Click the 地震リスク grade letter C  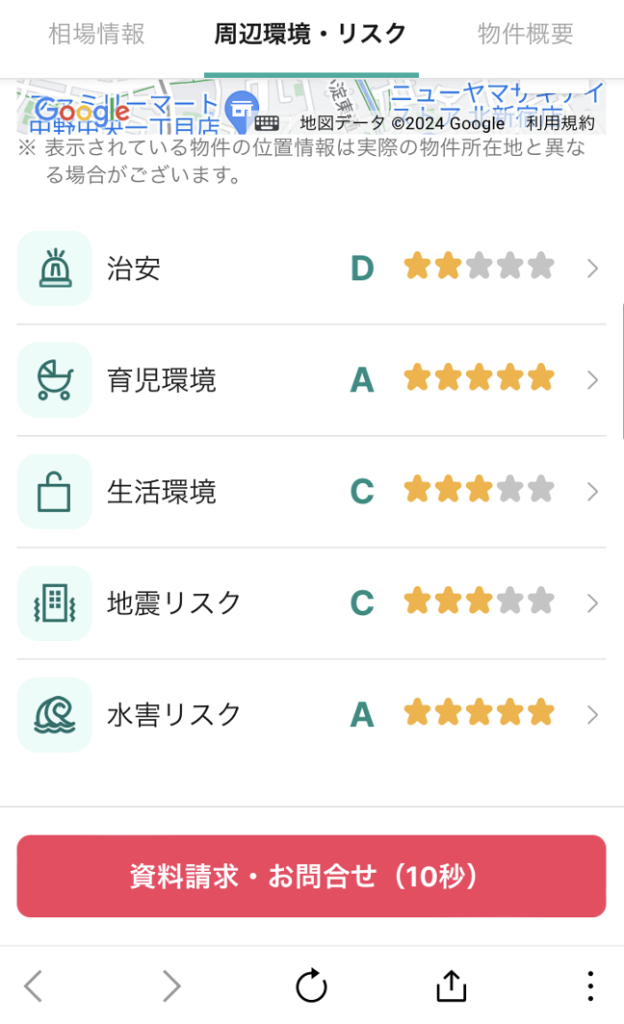[x=361, y=604]
